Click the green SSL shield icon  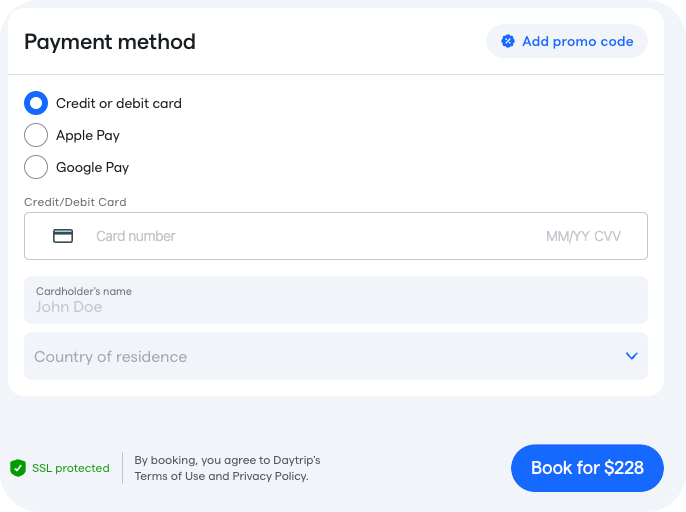click(x=18, y=468)
